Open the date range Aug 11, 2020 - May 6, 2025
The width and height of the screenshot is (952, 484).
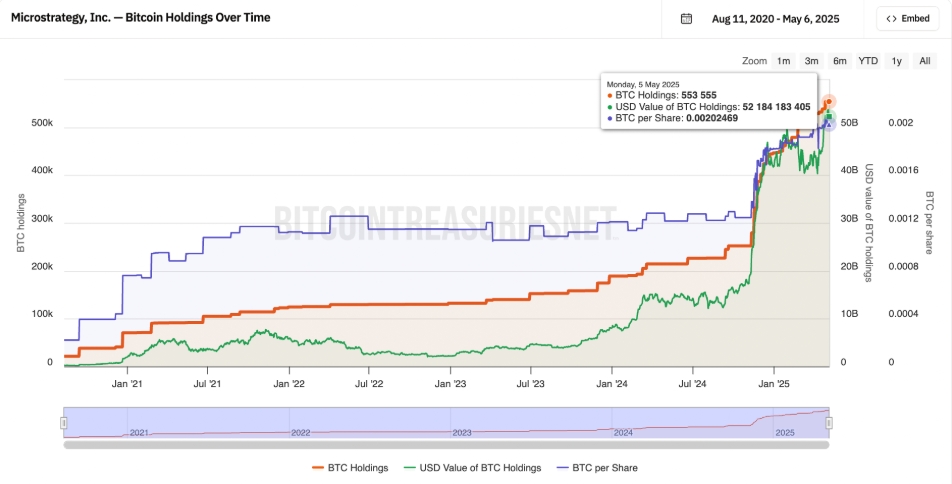pos(775,19)
